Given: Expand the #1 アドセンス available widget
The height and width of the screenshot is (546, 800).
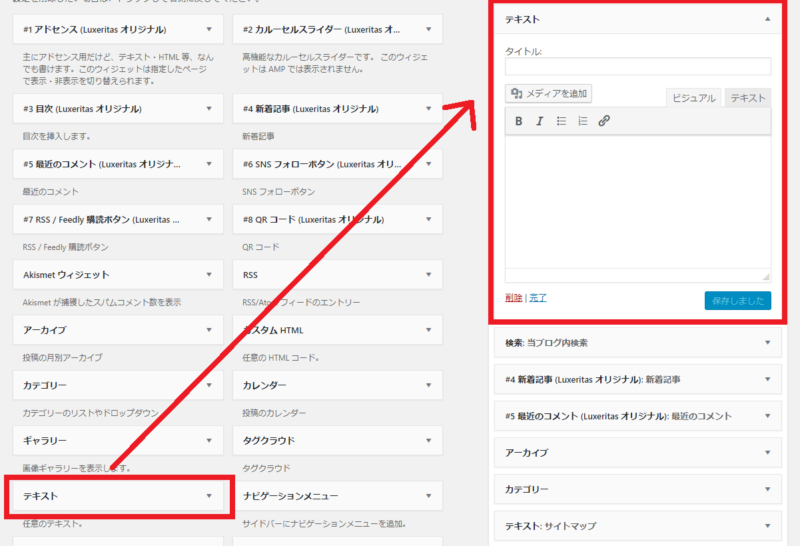Looking at the screenshot, I should (208, 30).
